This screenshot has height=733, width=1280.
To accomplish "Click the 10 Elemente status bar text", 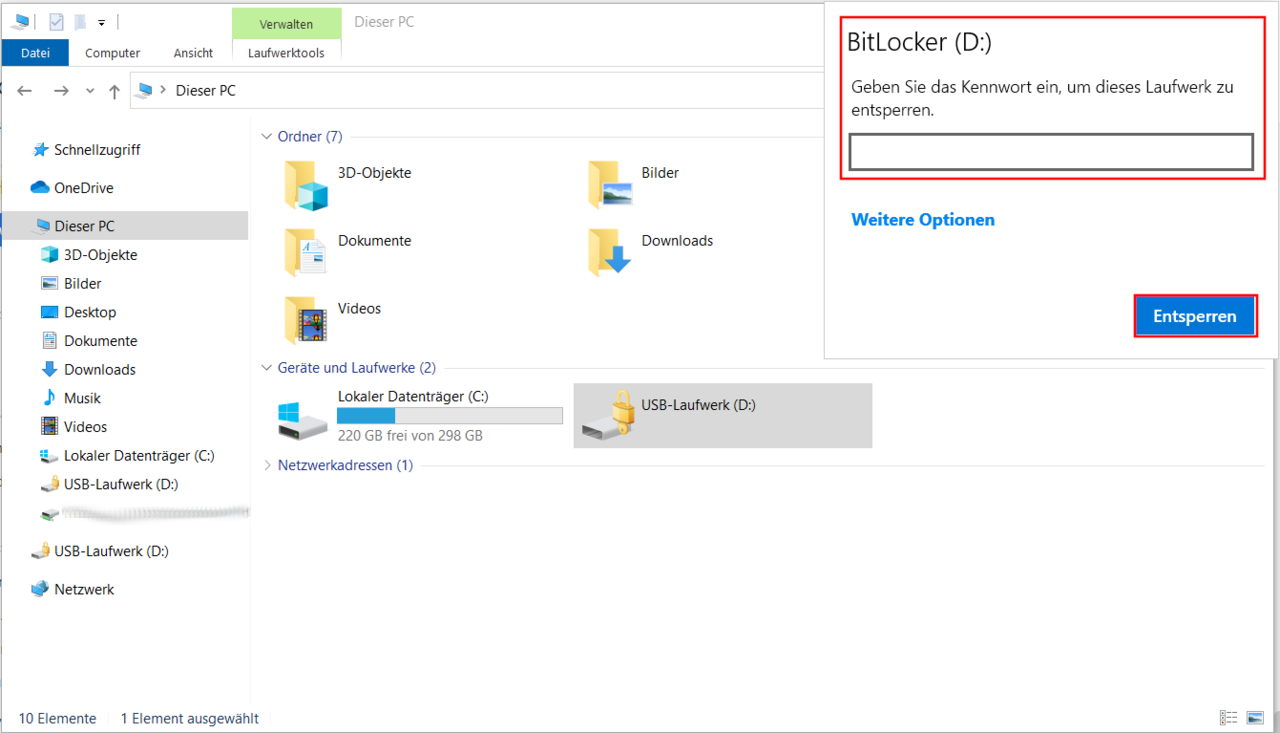I will [58, 718].
